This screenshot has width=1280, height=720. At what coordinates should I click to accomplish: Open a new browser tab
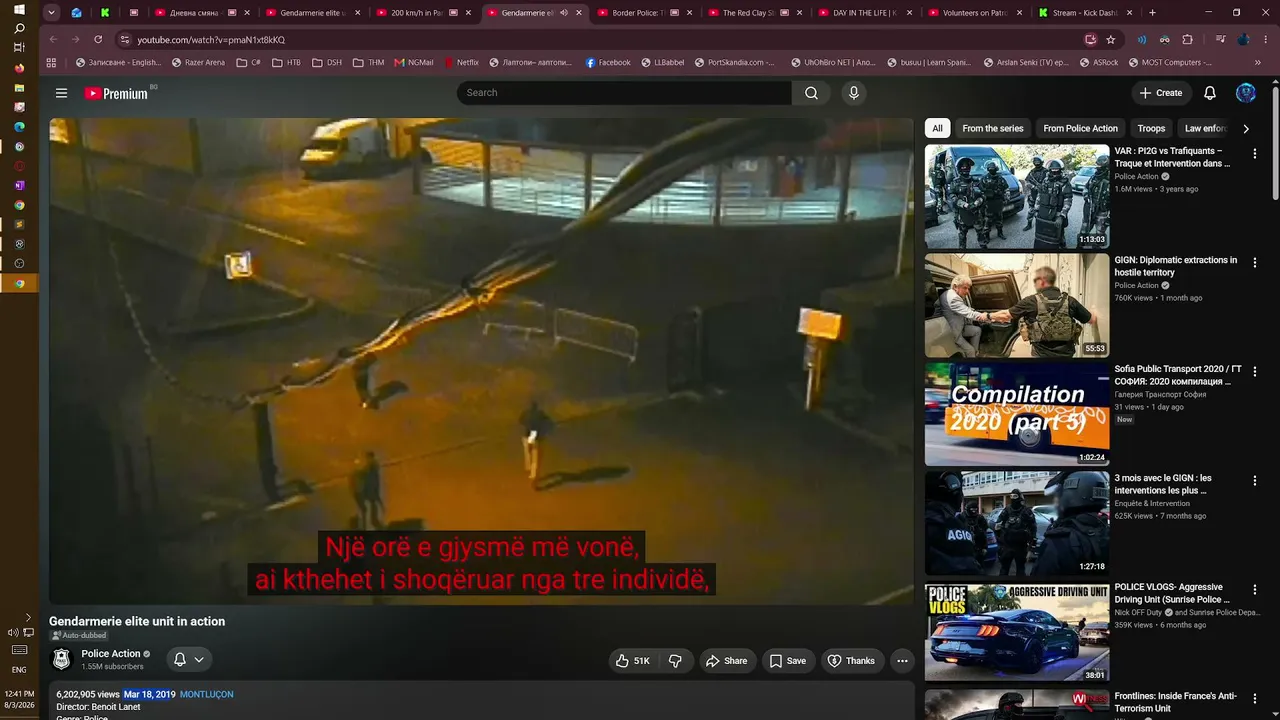pos(1152,13)
